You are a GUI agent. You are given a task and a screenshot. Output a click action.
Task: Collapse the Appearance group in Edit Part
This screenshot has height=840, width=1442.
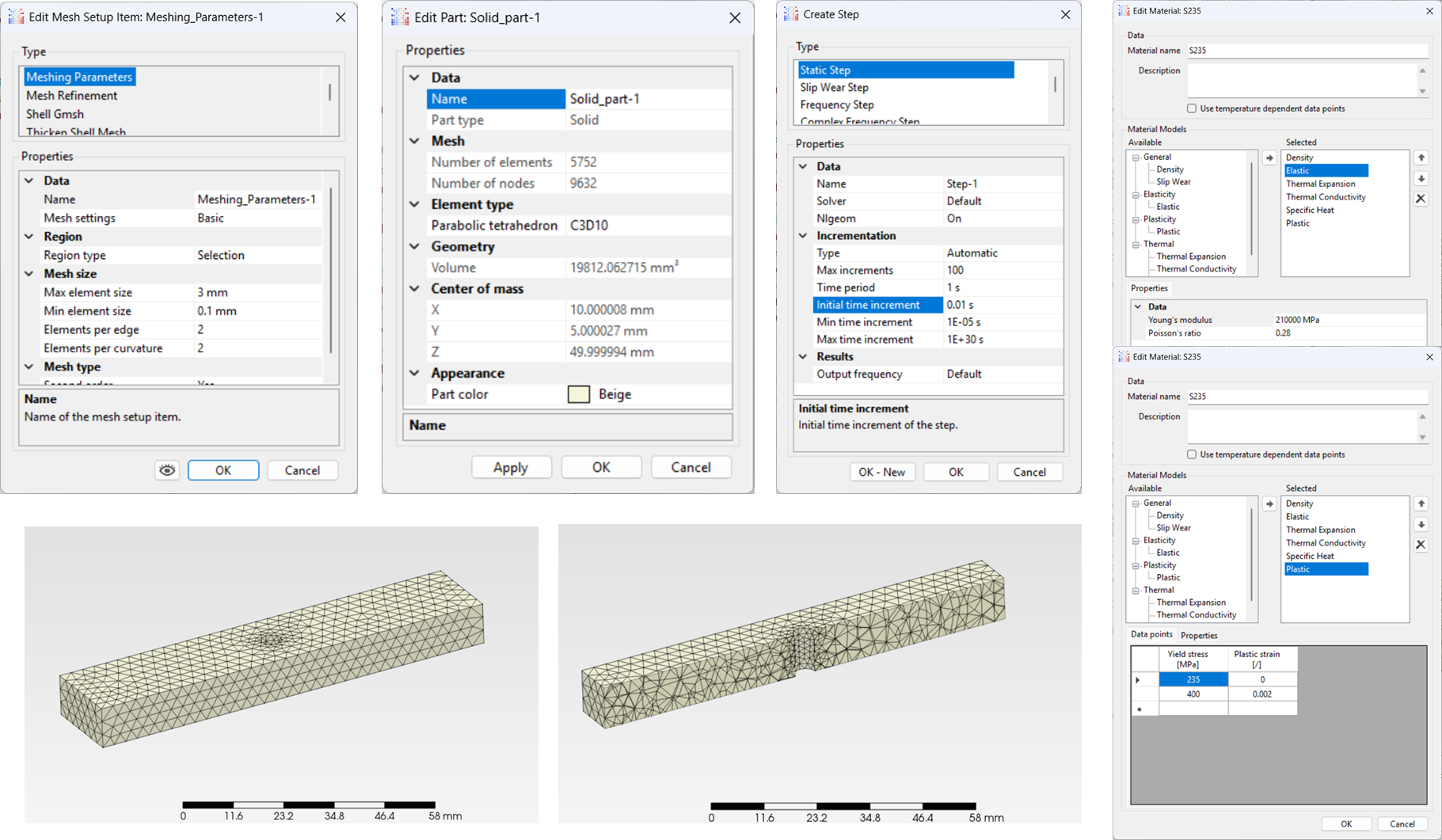point(414,373)
